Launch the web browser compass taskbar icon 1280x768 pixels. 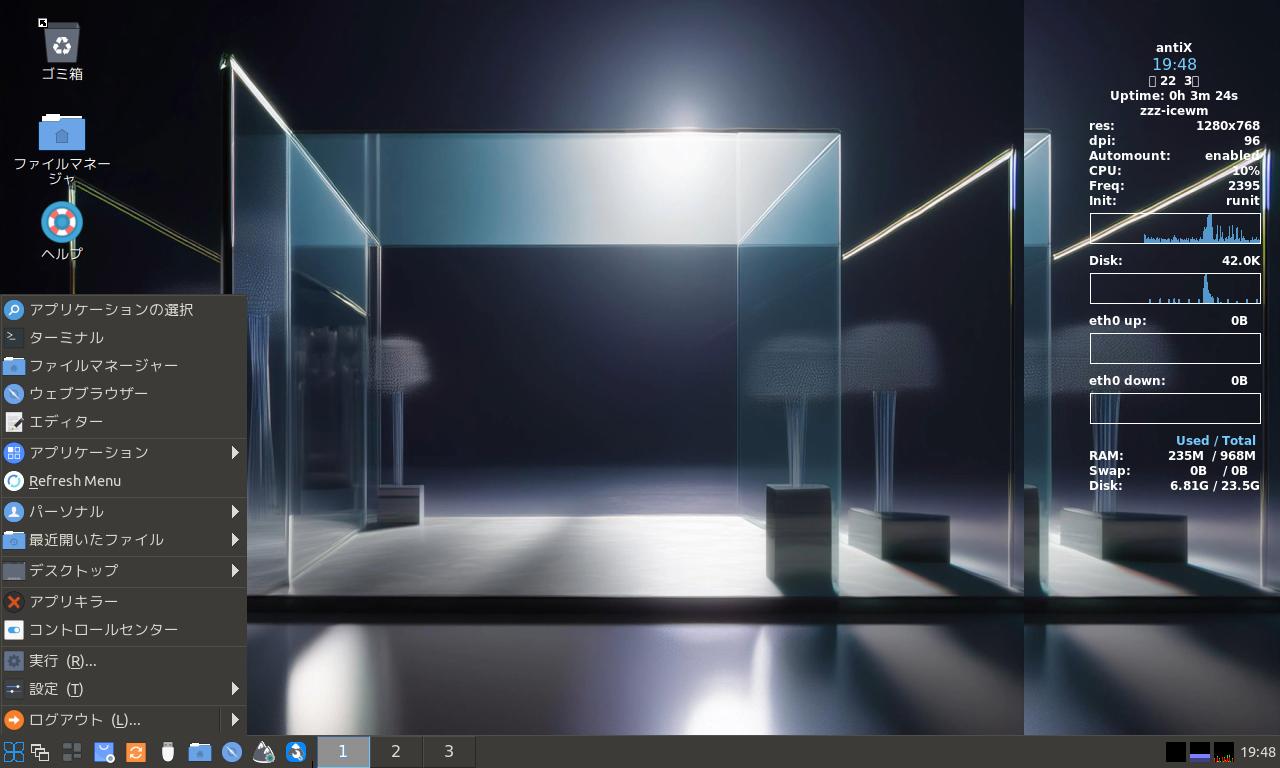[232, 752]
